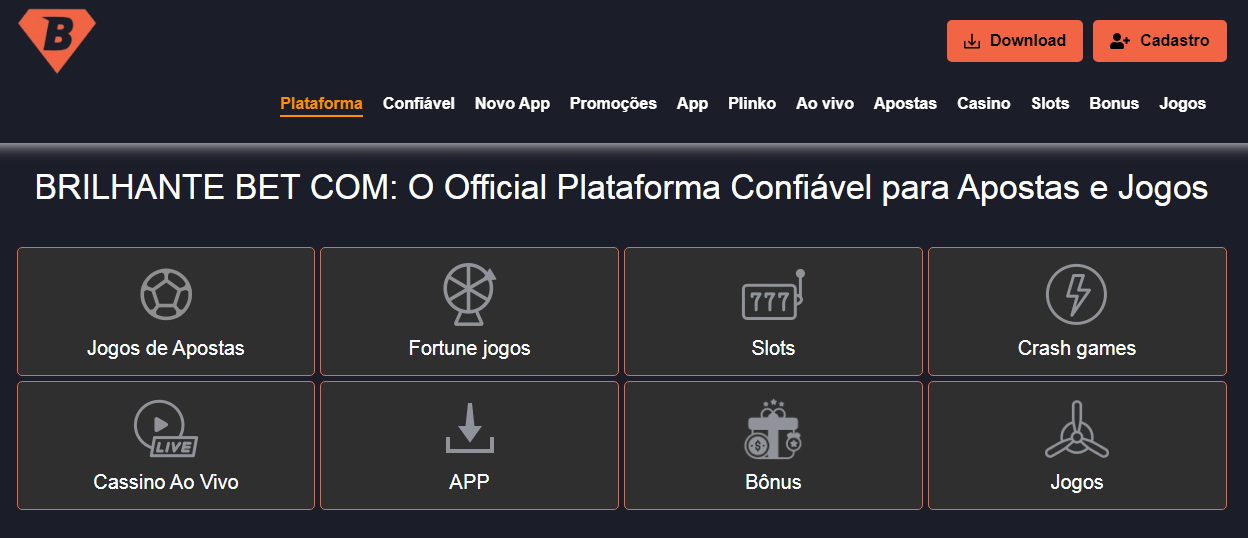Select Ao vivo in the navigation

(x=825, y=104)
